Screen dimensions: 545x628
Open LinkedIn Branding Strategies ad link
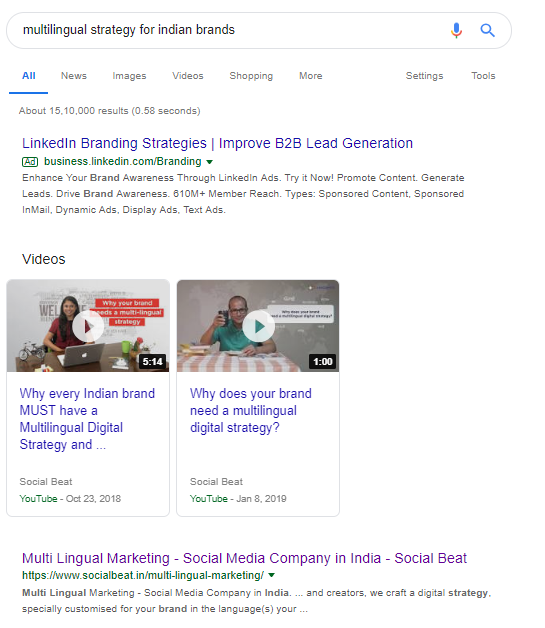[217, 143]
